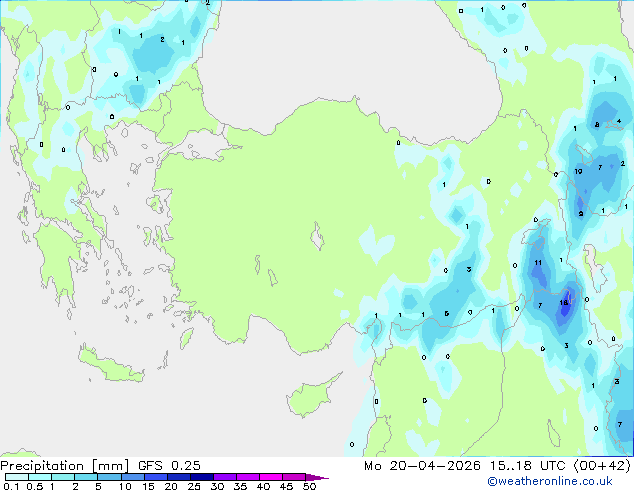Screen dimensions: 634x490
Task: Click the "18" precipitation value on map
Action: tap(564, 302)
